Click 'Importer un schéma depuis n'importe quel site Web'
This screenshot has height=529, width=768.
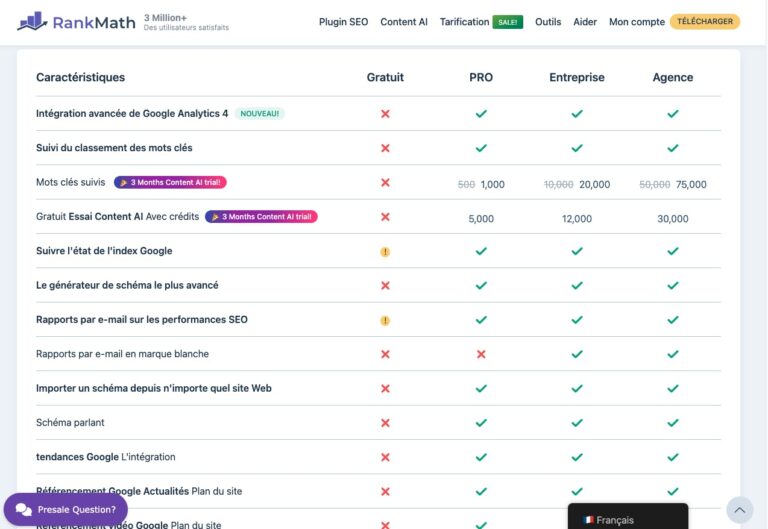click(x=154, y=388)
